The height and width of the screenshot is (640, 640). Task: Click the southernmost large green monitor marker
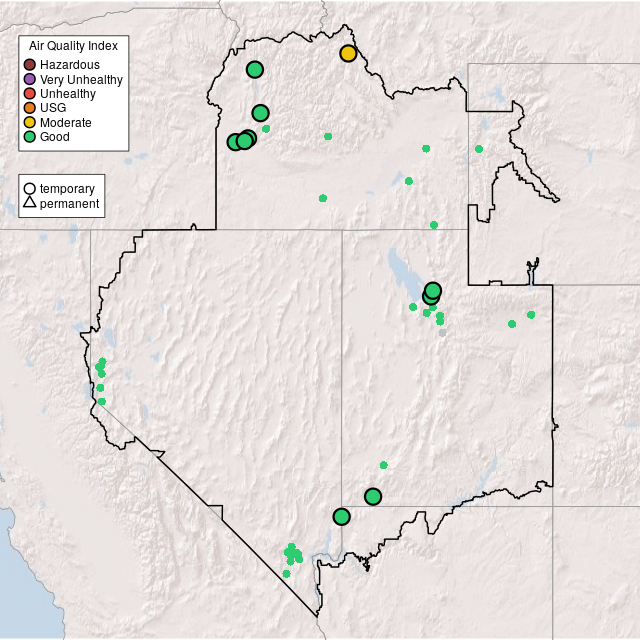tap(341, 516)
